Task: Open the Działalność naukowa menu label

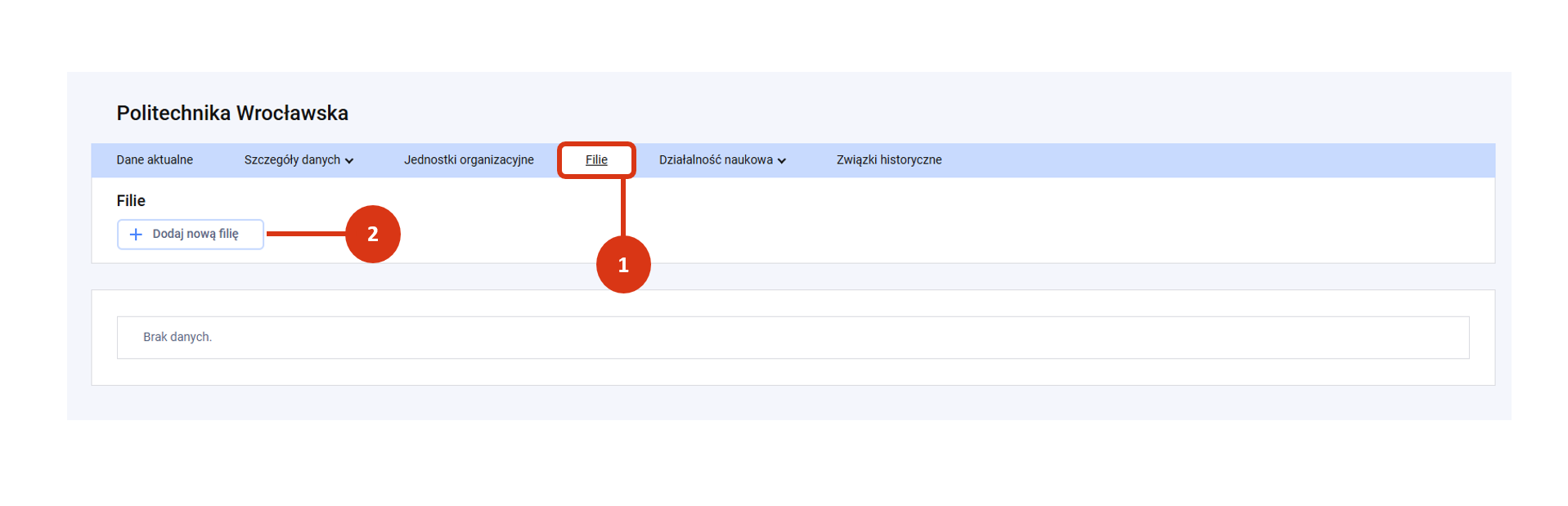Action: pos(715,160)
